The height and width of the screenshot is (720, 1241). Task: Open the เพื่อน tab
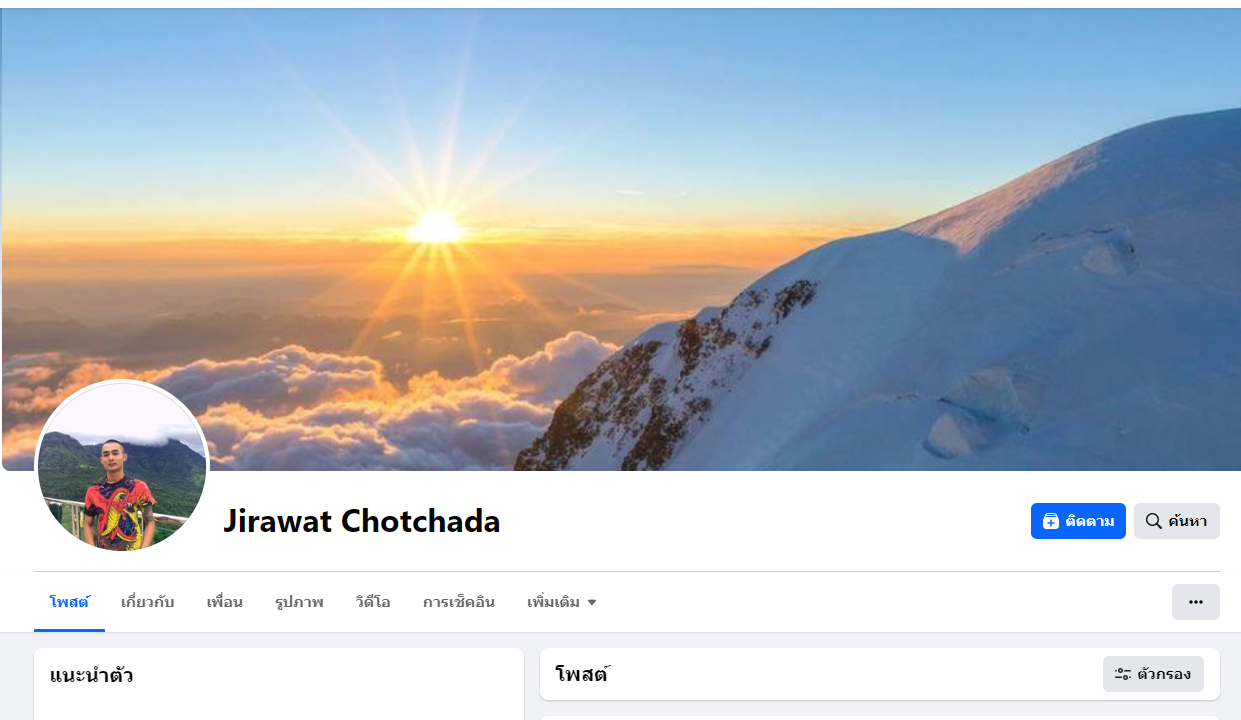pos(224,602)
